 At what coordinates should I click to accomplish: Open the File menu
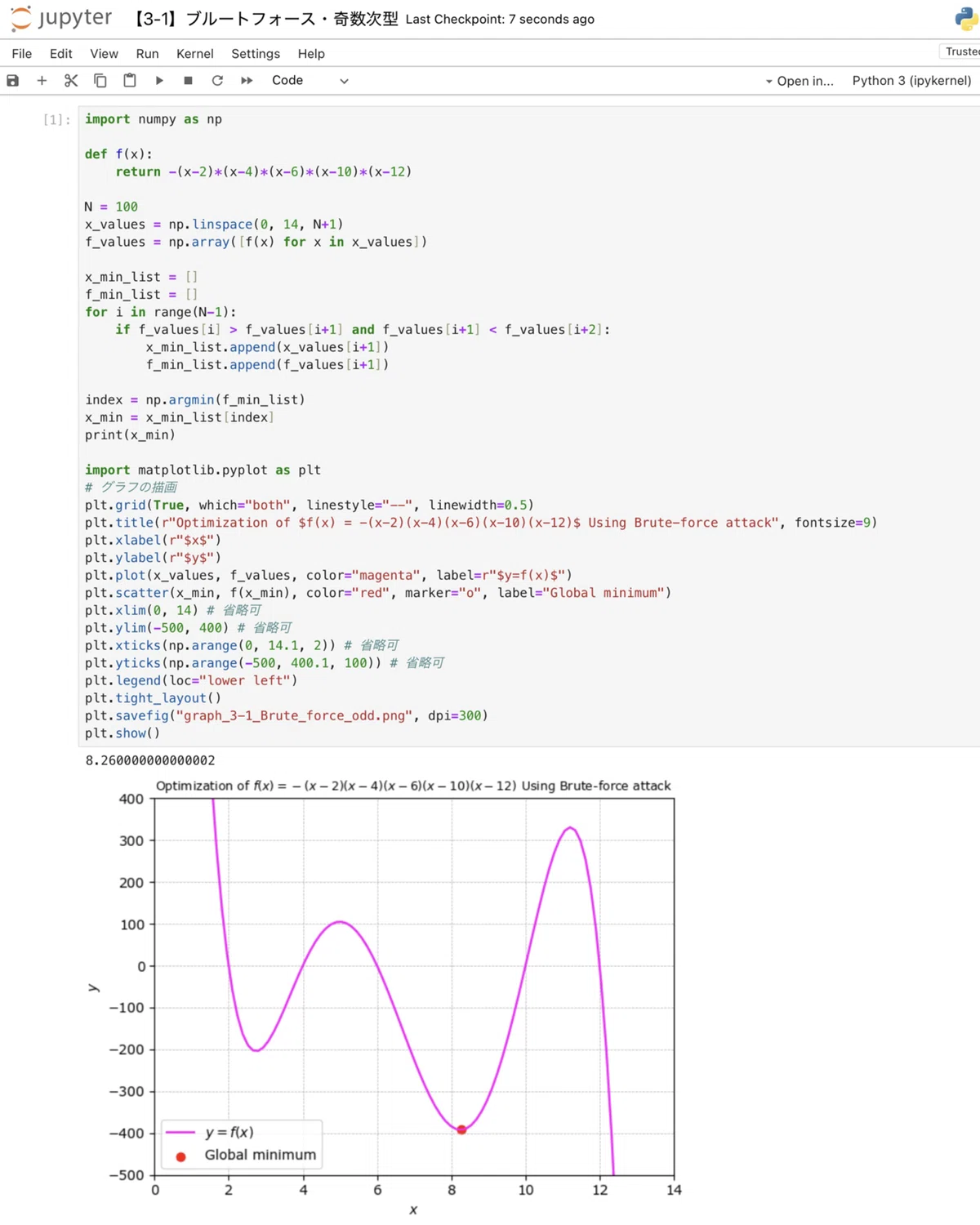[22, 54]
